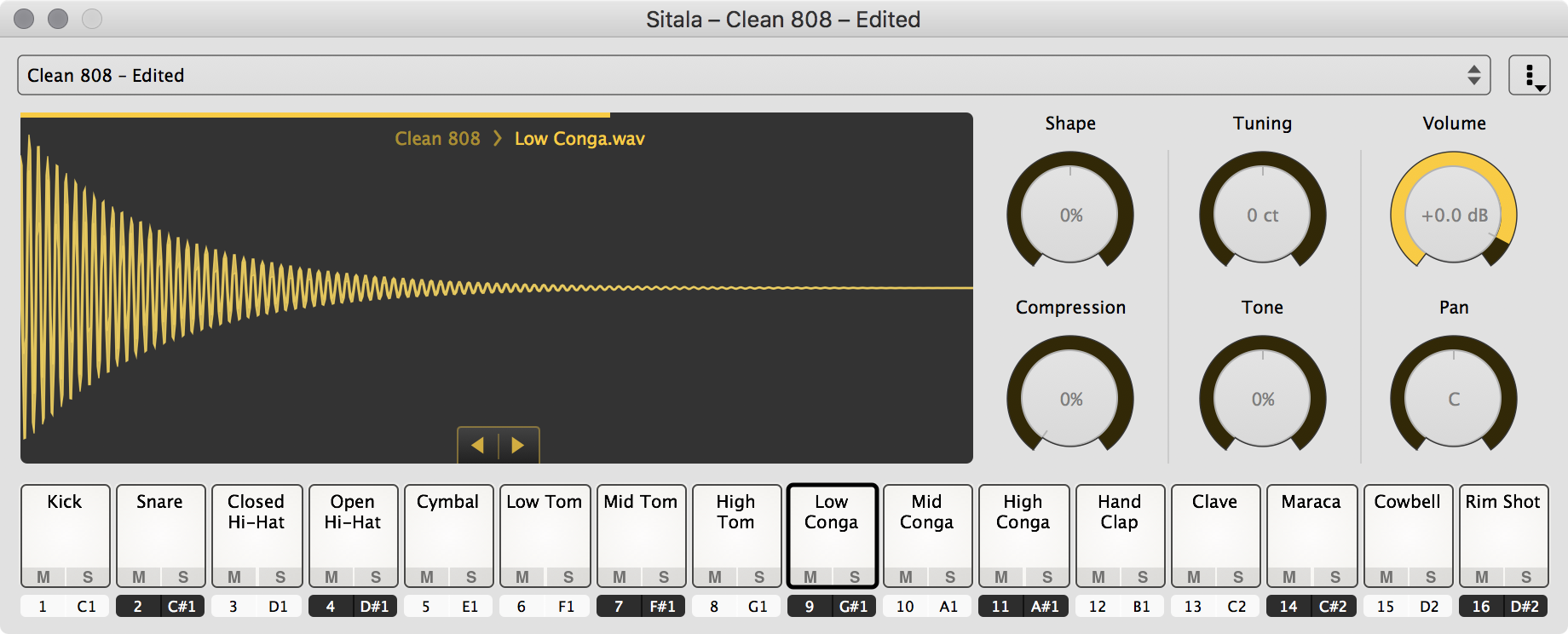Click inside the Low Conga waveform display
1568x634 pixels.
pyautogui.click(x=497, y=290)
